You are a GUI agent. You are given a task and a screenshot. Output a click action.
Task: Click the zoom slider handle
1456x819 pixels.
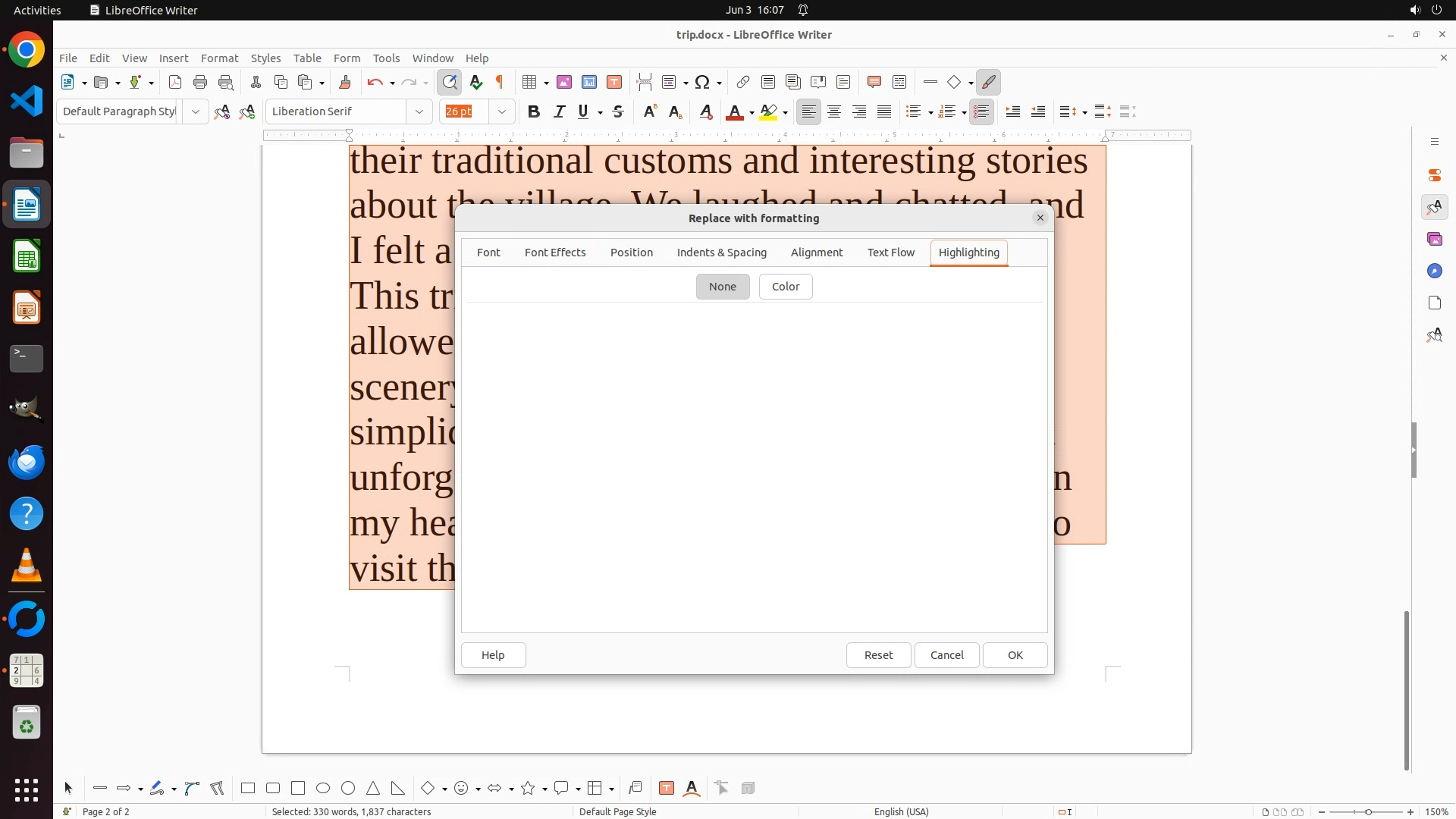pos(1368,812)
